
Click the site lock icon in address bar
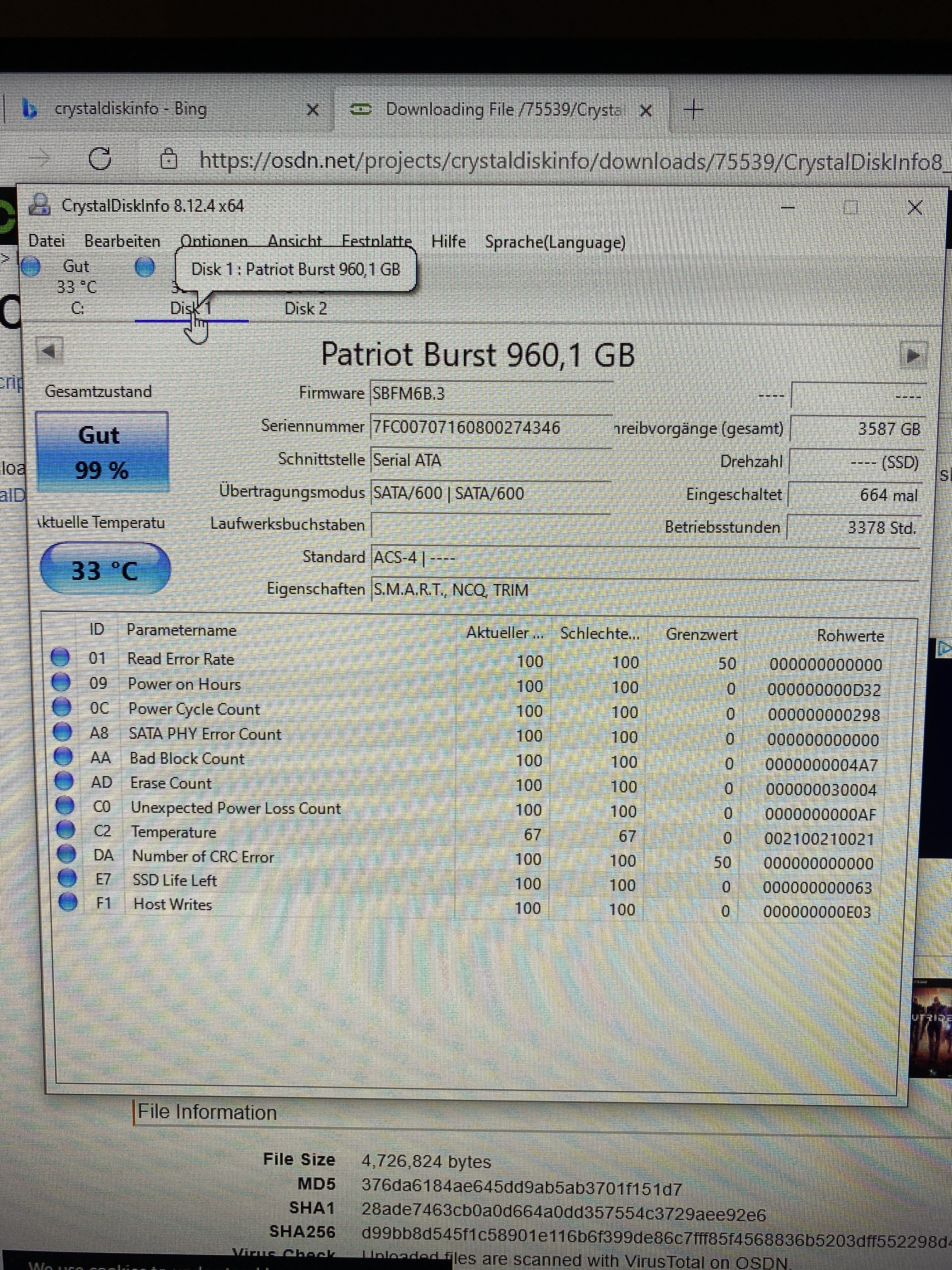click(x=169, y=158)
